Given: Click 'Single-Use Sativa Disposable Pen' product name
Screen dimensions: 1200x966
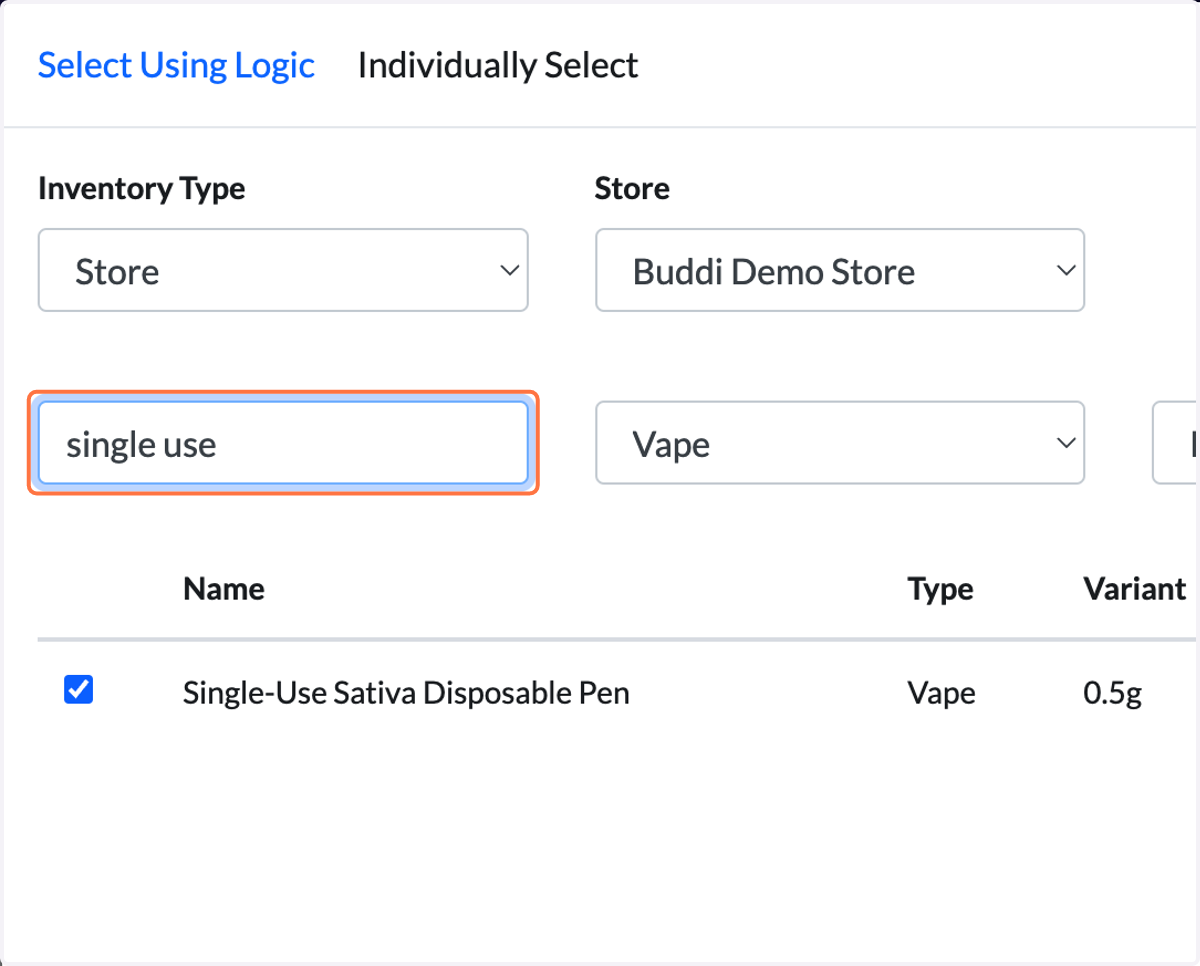Looking at the screenshot, I should tap(406, 692).
